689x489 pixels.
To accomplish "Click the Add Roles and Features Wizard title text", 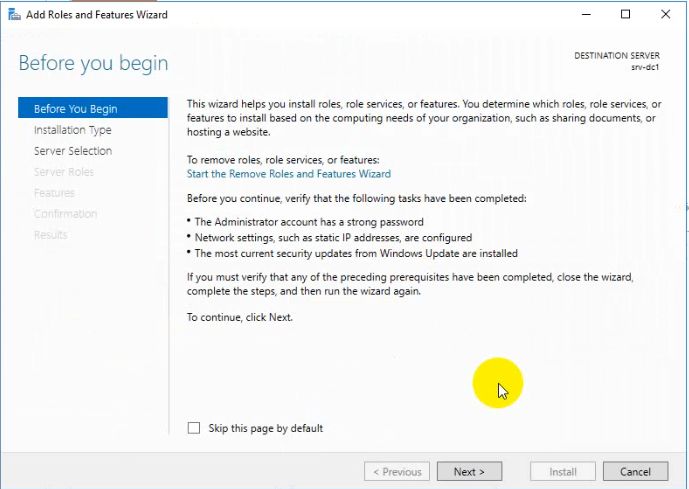I will tap(97, 14).
